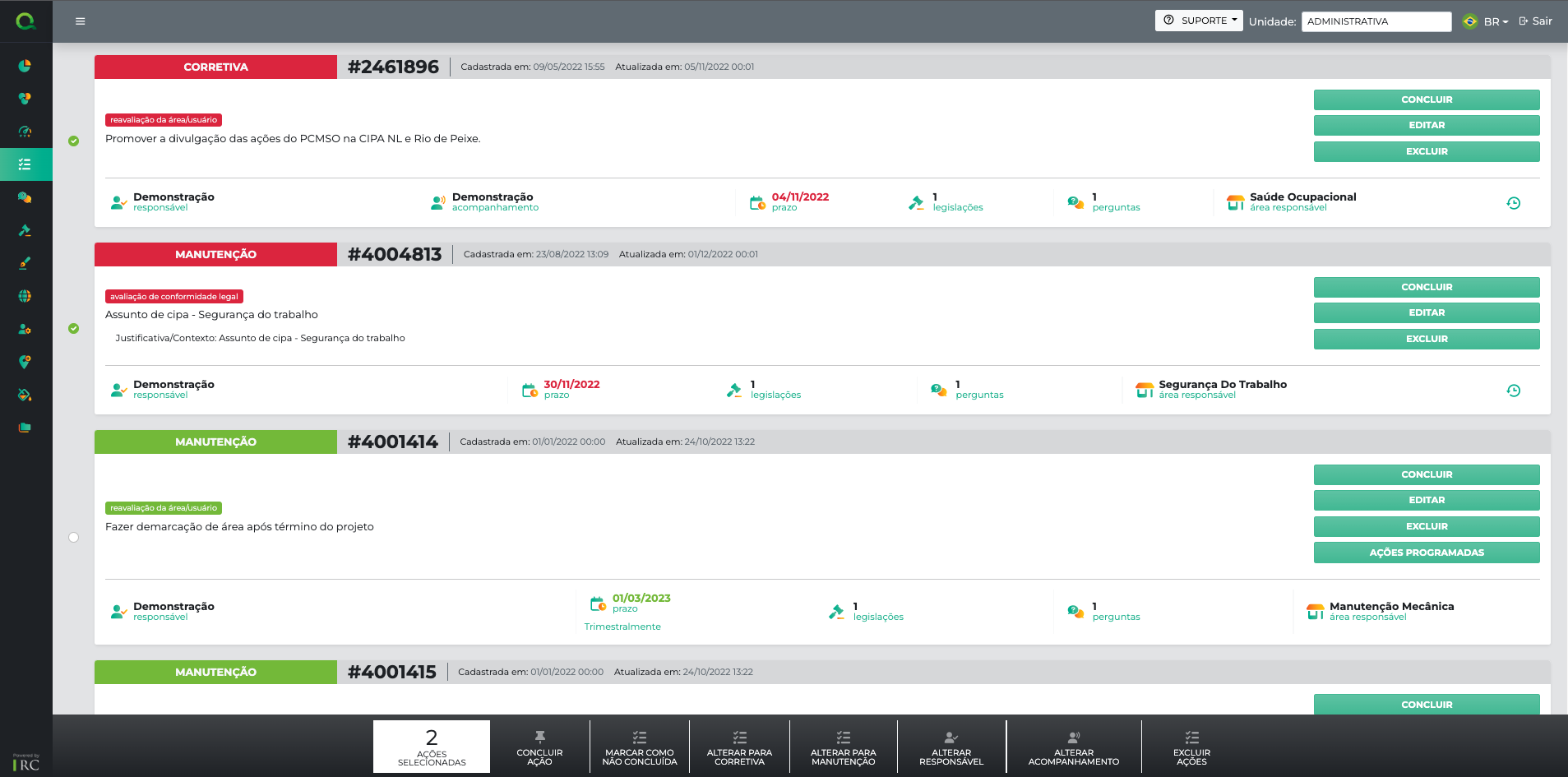Click the gavel legislation sidebar icon
Viewport: 1568px width, 777px height.
[x=25, y=230]
